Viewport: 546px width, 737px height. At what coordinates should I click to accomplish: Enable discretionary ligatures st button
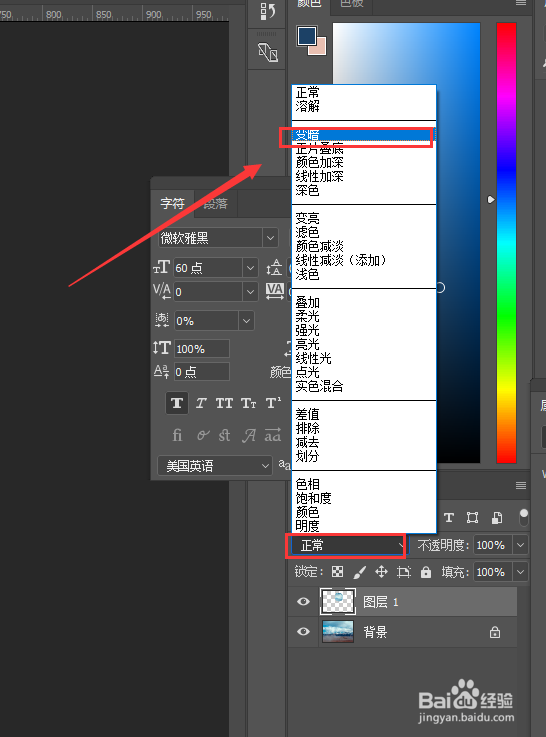225,435
